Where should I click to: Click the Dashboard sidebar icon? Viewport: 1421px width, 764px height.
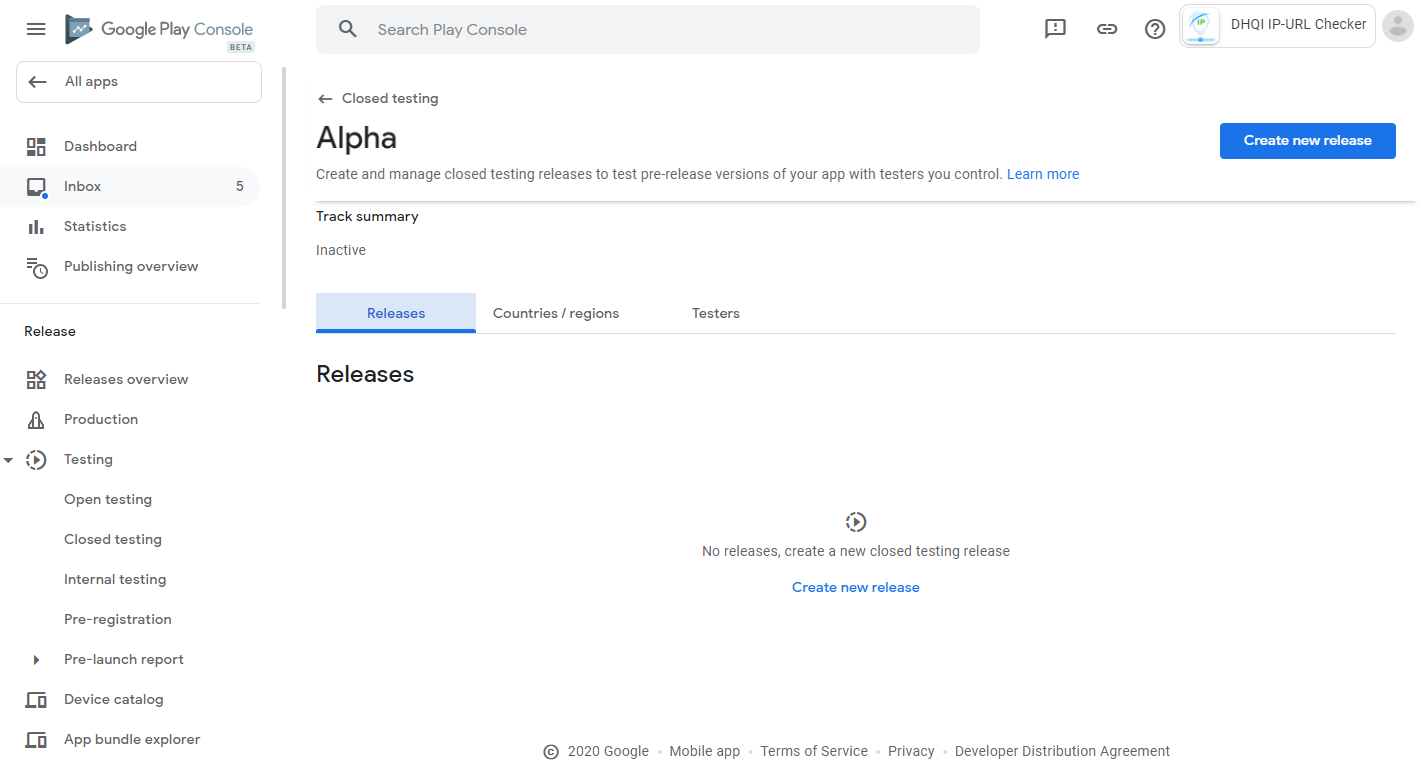click(36, 147)
